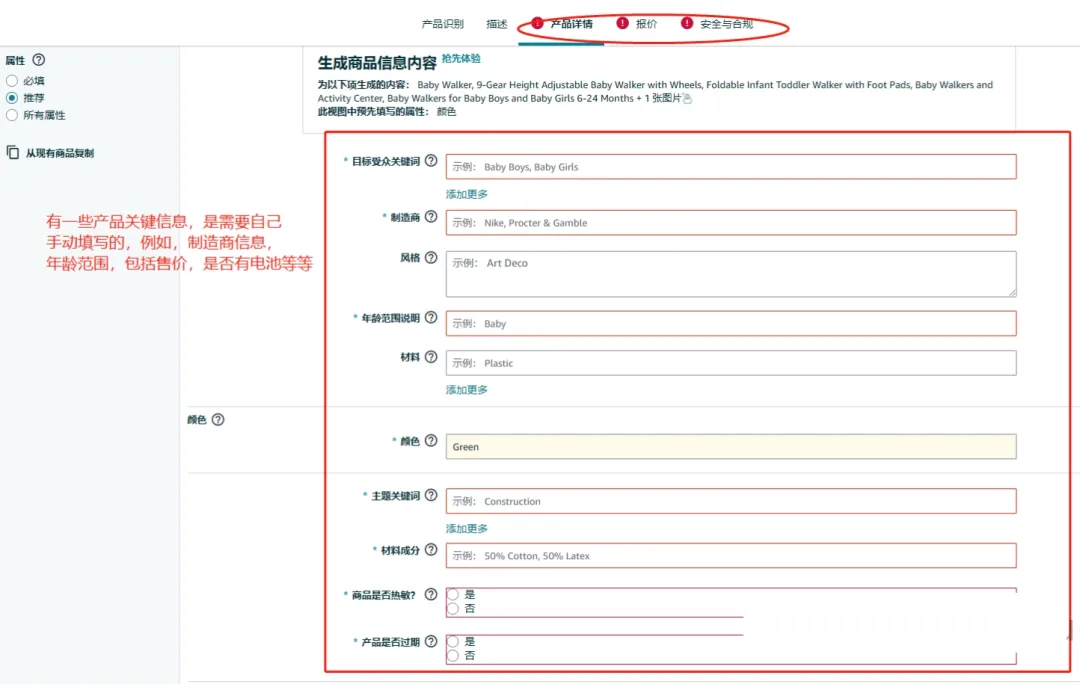Click help icon for 制造商
This screenshot has width=1080, height=687.
click(x=431, y=216)
